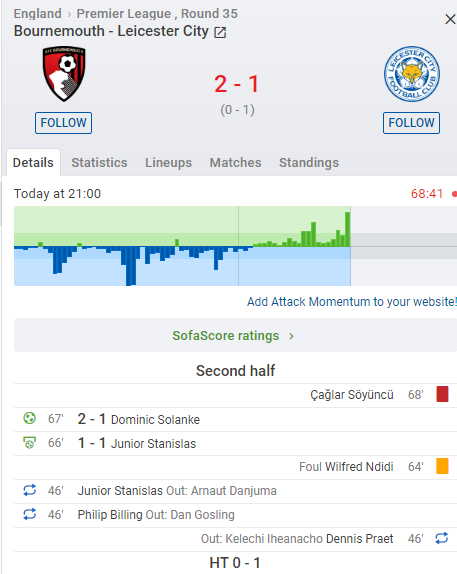Open match page via external link icon
457x574 pixels.
(220, 32)
